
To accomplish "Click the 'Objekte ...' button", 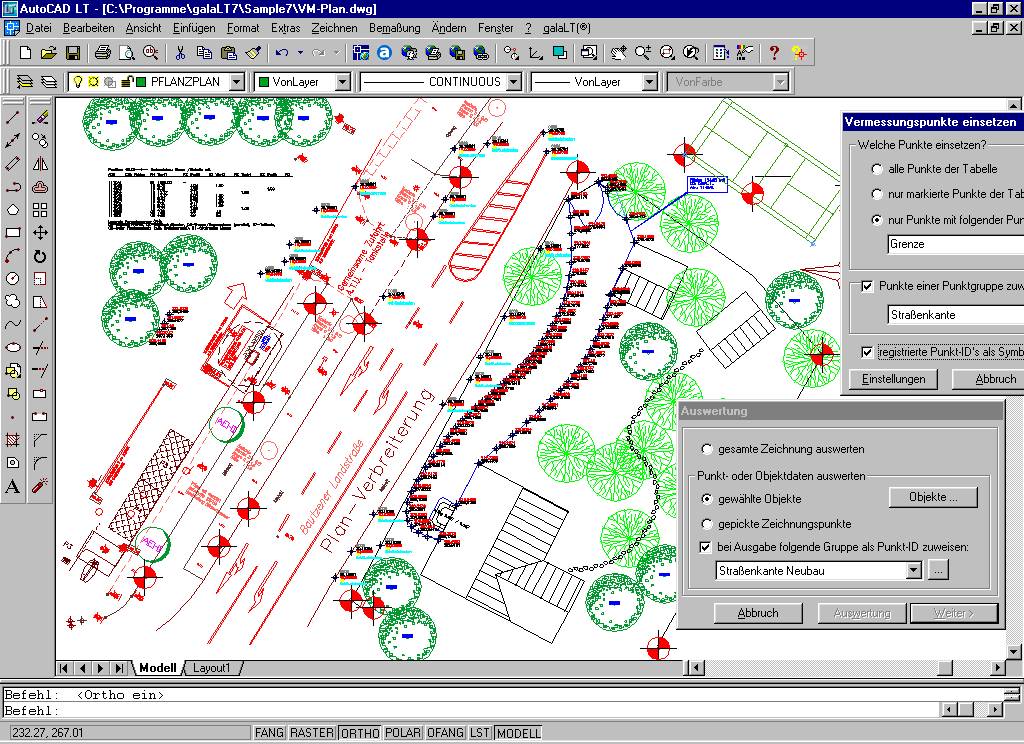I will click(x=932, y=497).
